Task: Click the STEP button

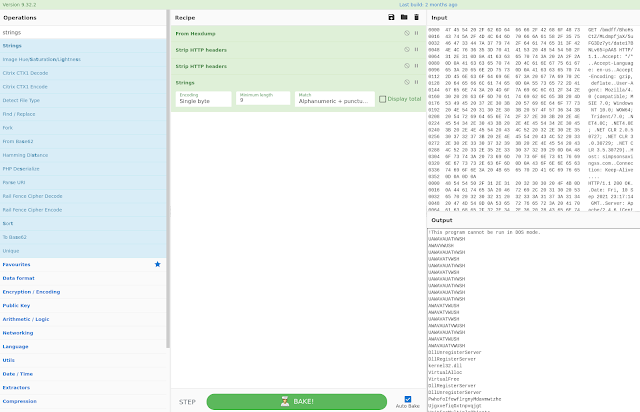Action: click(187, 402)
